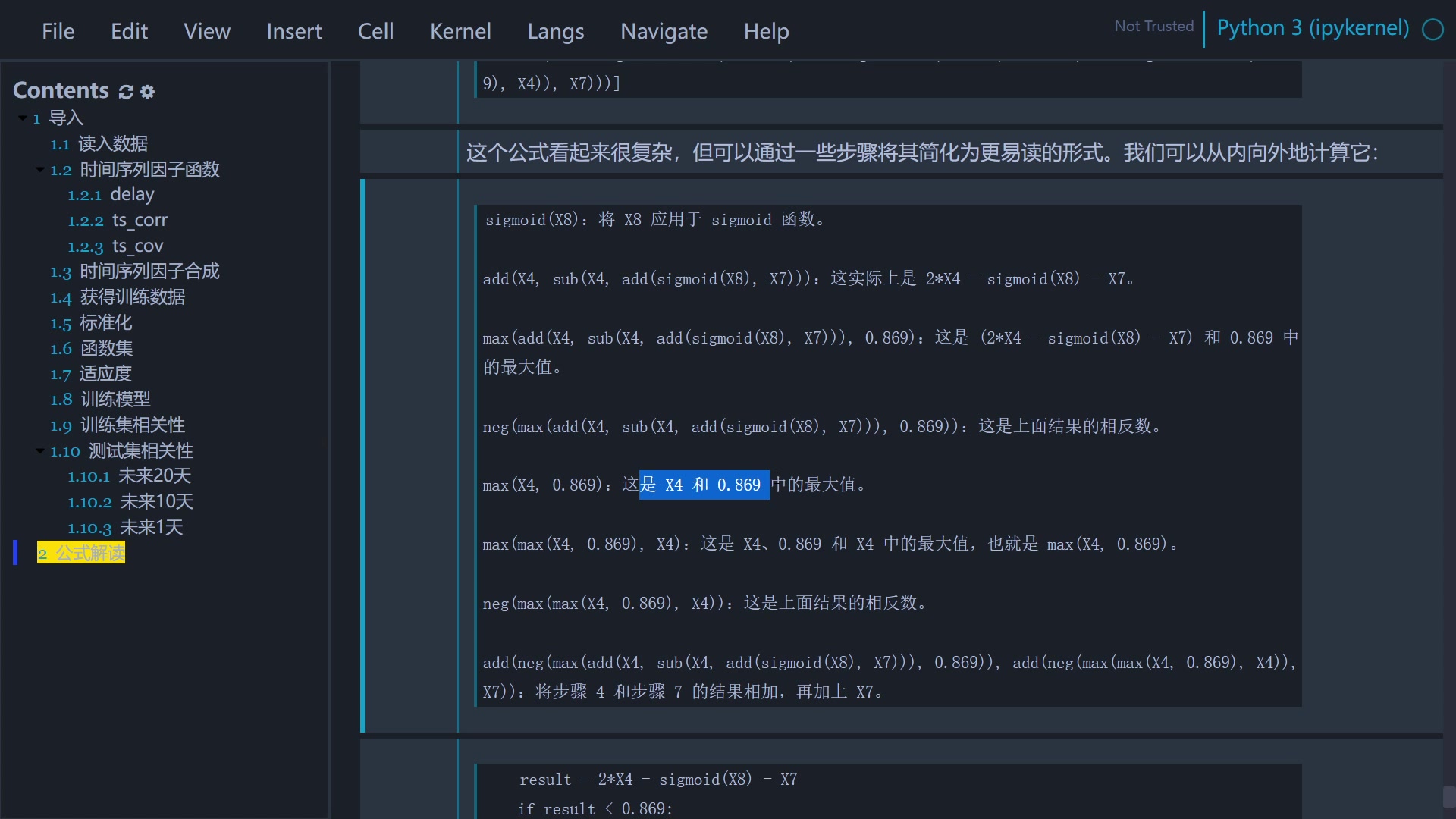
Task: Collapse section 1.10 测试集相关性 caret
Action: 40,451
